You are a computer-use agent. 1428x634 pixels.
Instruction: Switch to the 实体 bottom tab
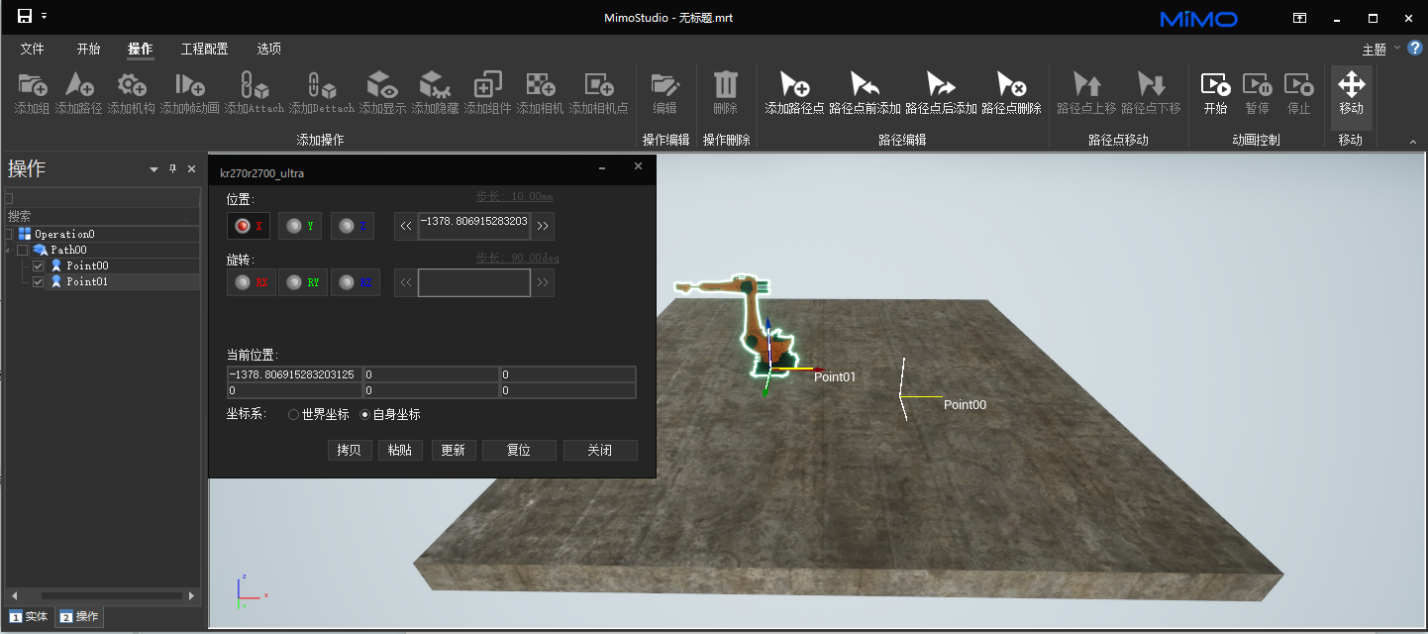tap(28, 617)
